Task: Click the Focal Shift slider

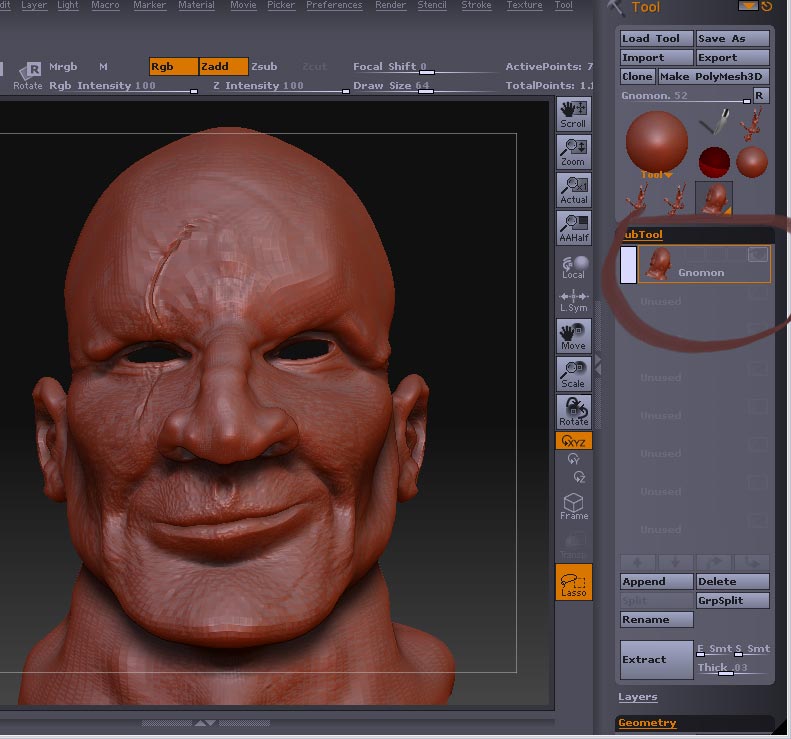Action: click(x=426, y=67)
